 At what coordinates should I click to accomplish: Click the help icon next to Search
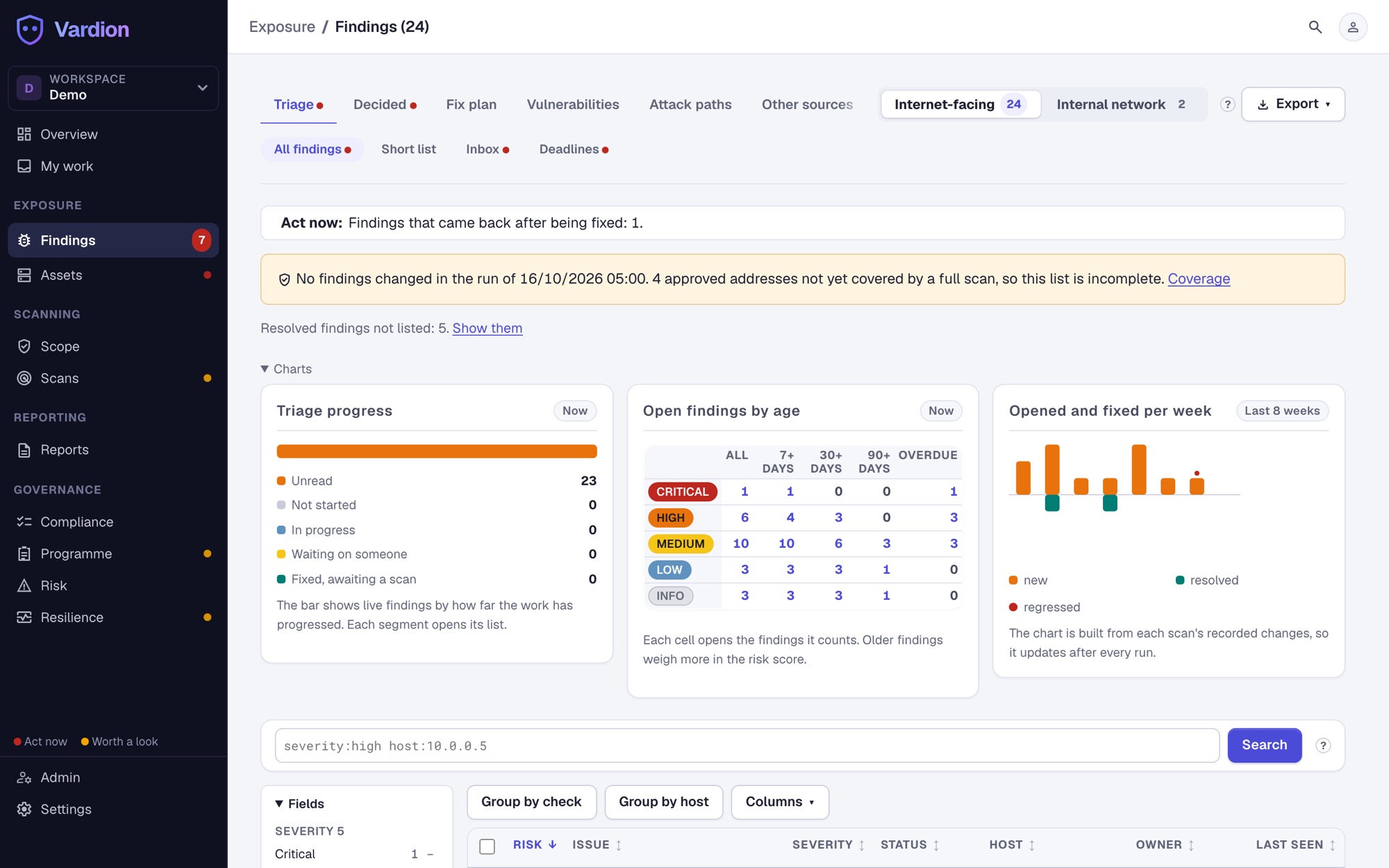pos(1323,745)
